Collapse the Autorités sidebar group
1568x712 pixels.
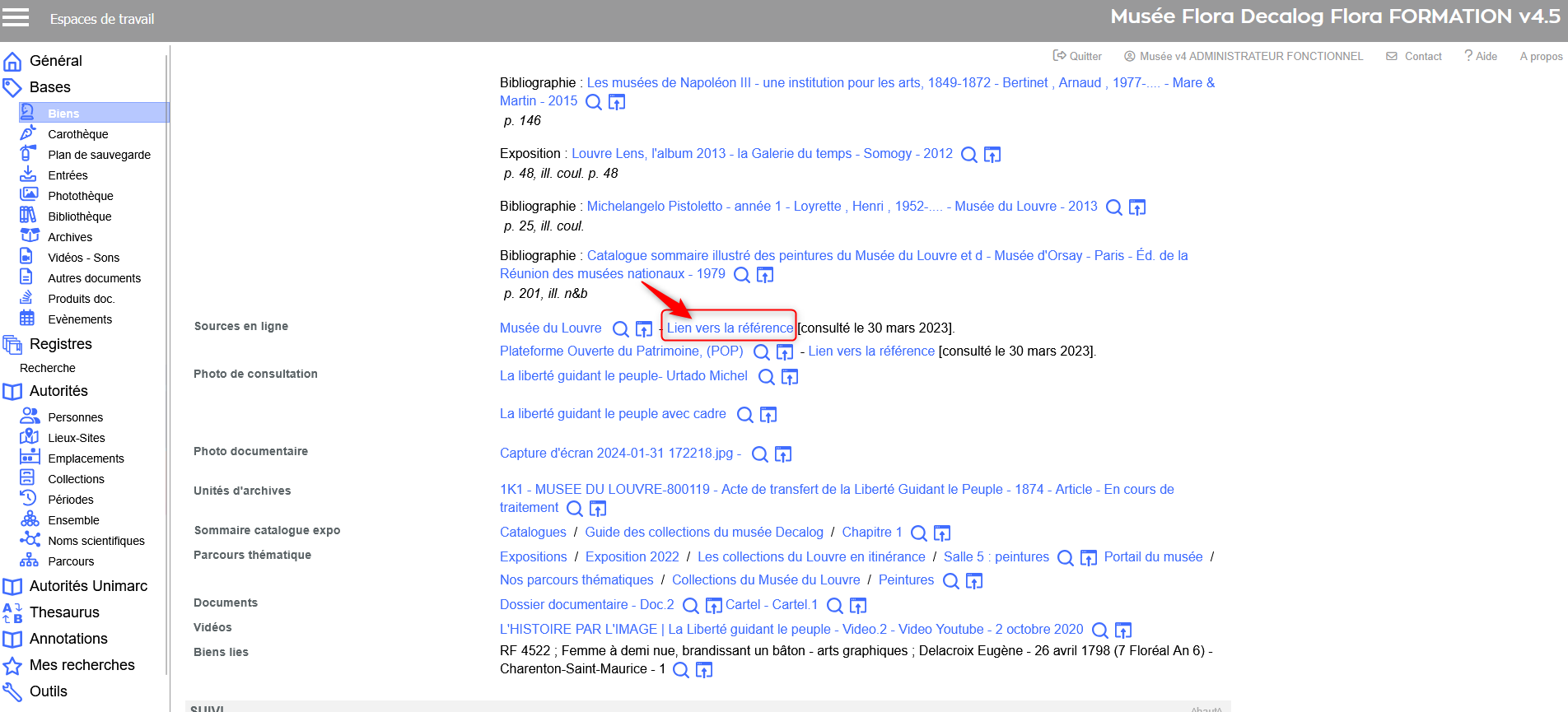point(58,391)
